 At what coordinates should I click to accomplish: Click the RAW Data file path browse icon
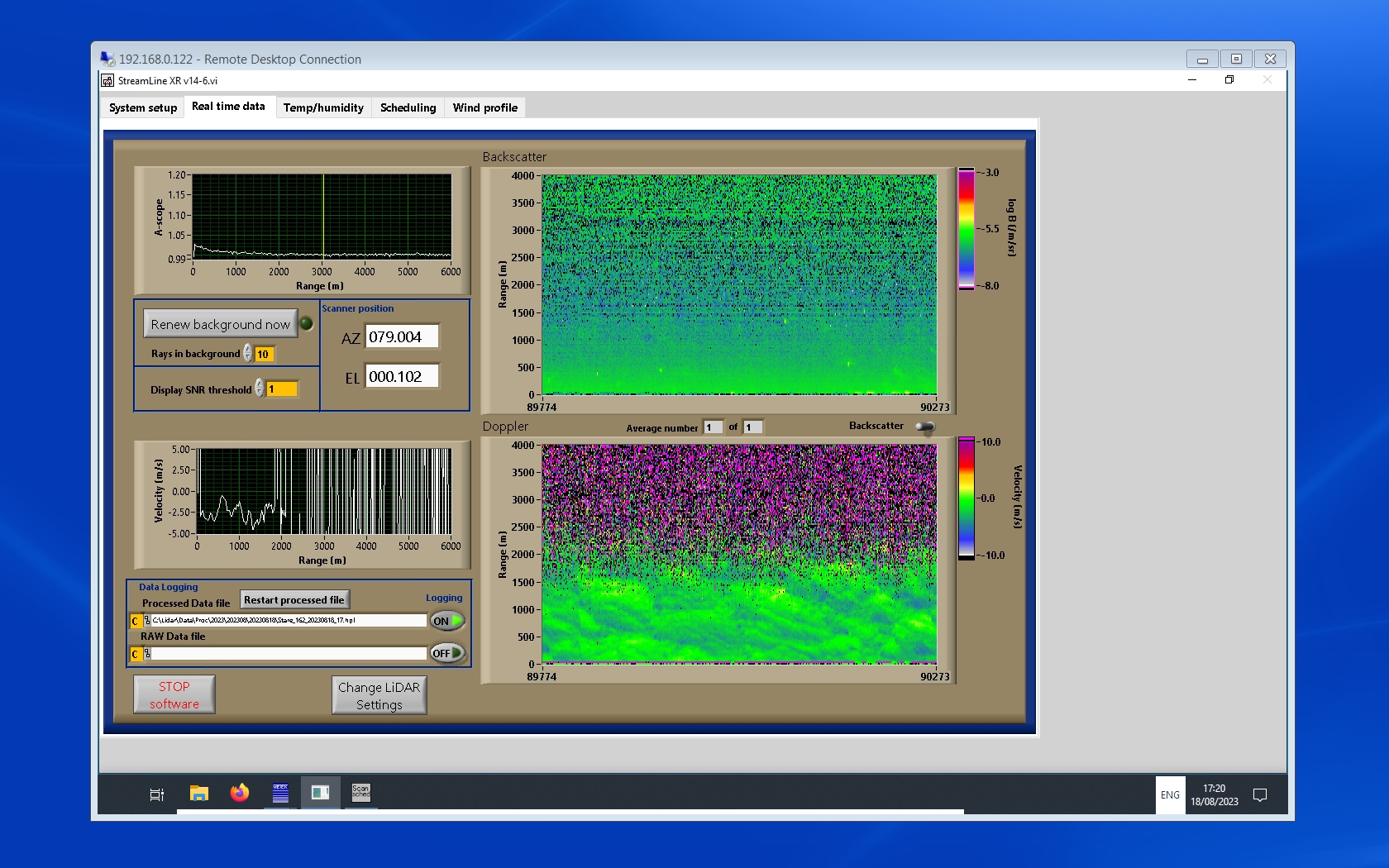point(147,654)
